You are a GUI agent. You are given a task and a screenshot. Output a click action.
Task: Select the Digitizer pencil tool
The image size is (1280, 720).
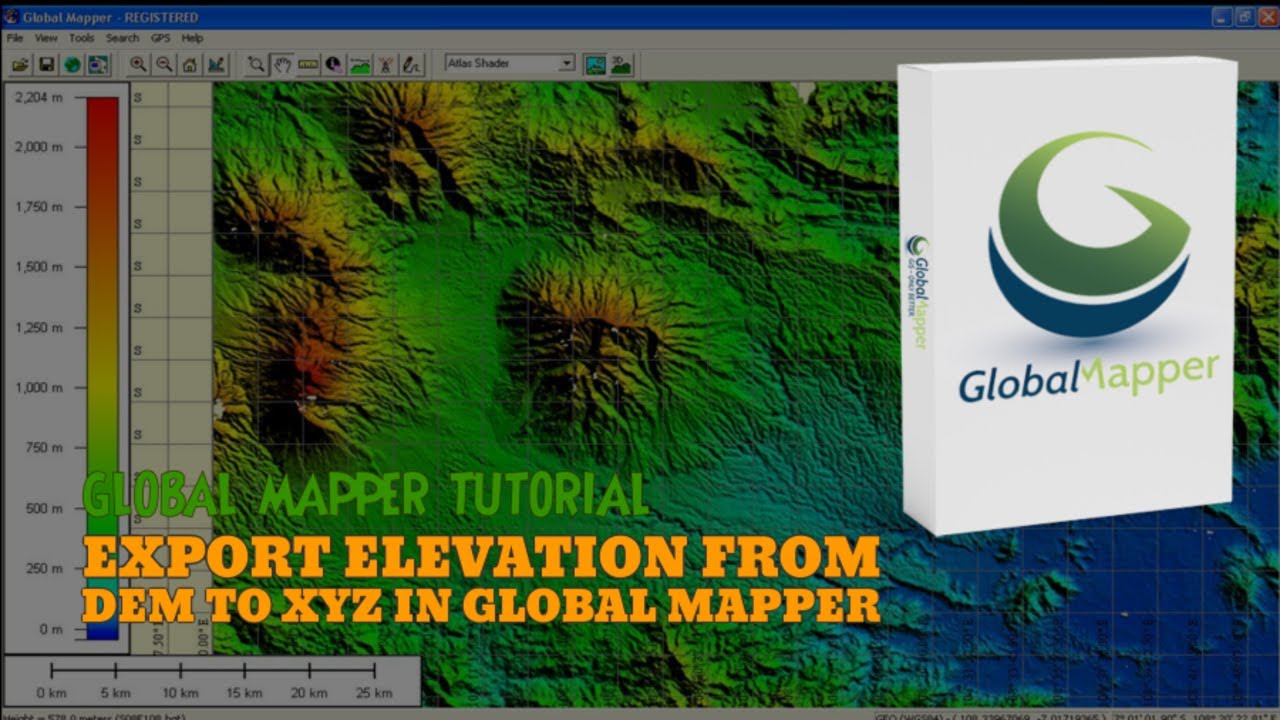pos(412,64)
